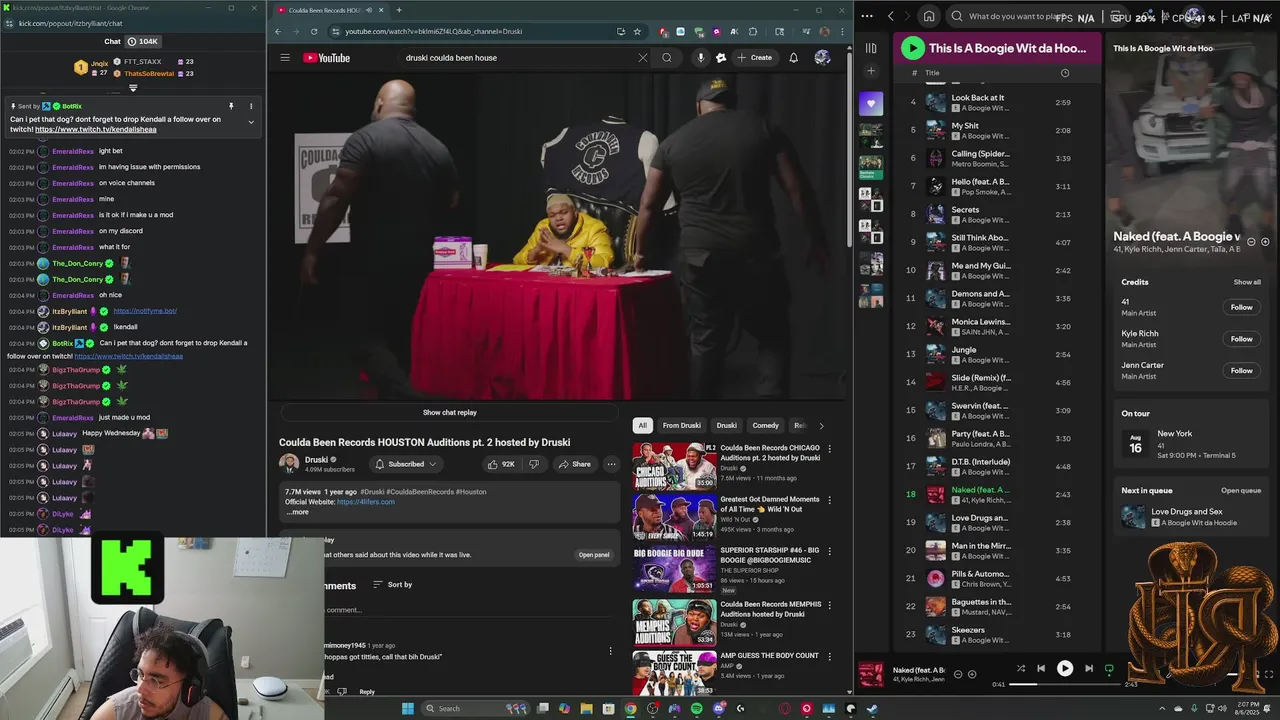Select the Druski filter chip

pyautogui.click(x=726, y=425)
